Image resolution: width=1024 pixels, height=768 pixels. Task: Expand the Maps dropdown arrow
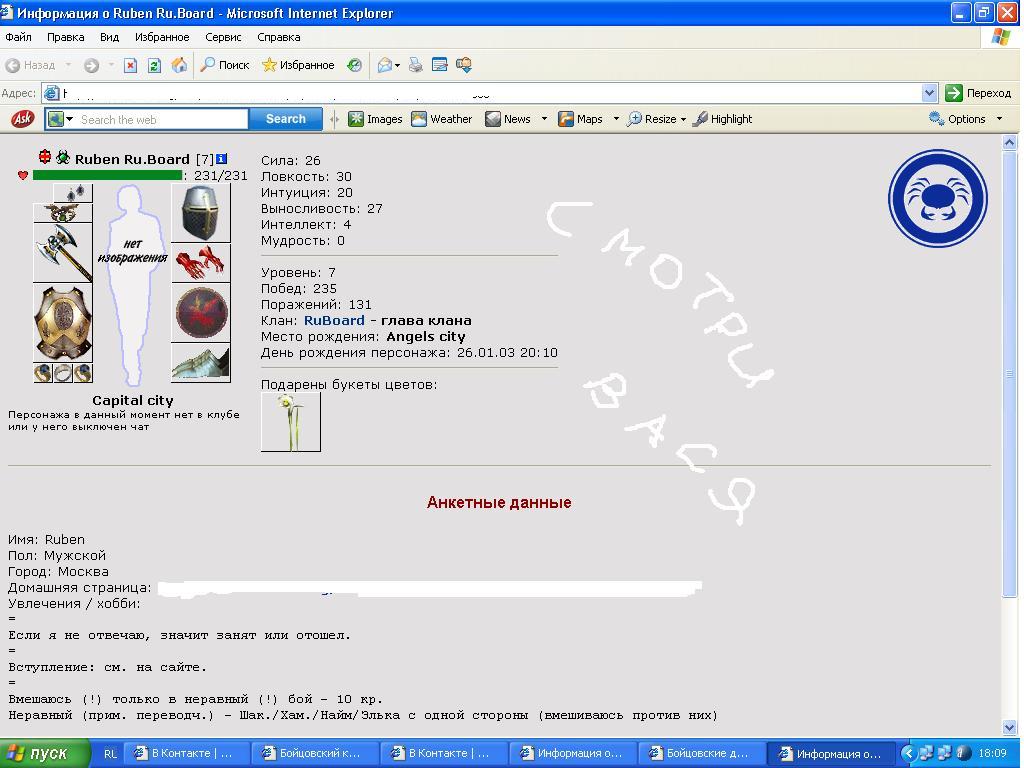(616, 119)
